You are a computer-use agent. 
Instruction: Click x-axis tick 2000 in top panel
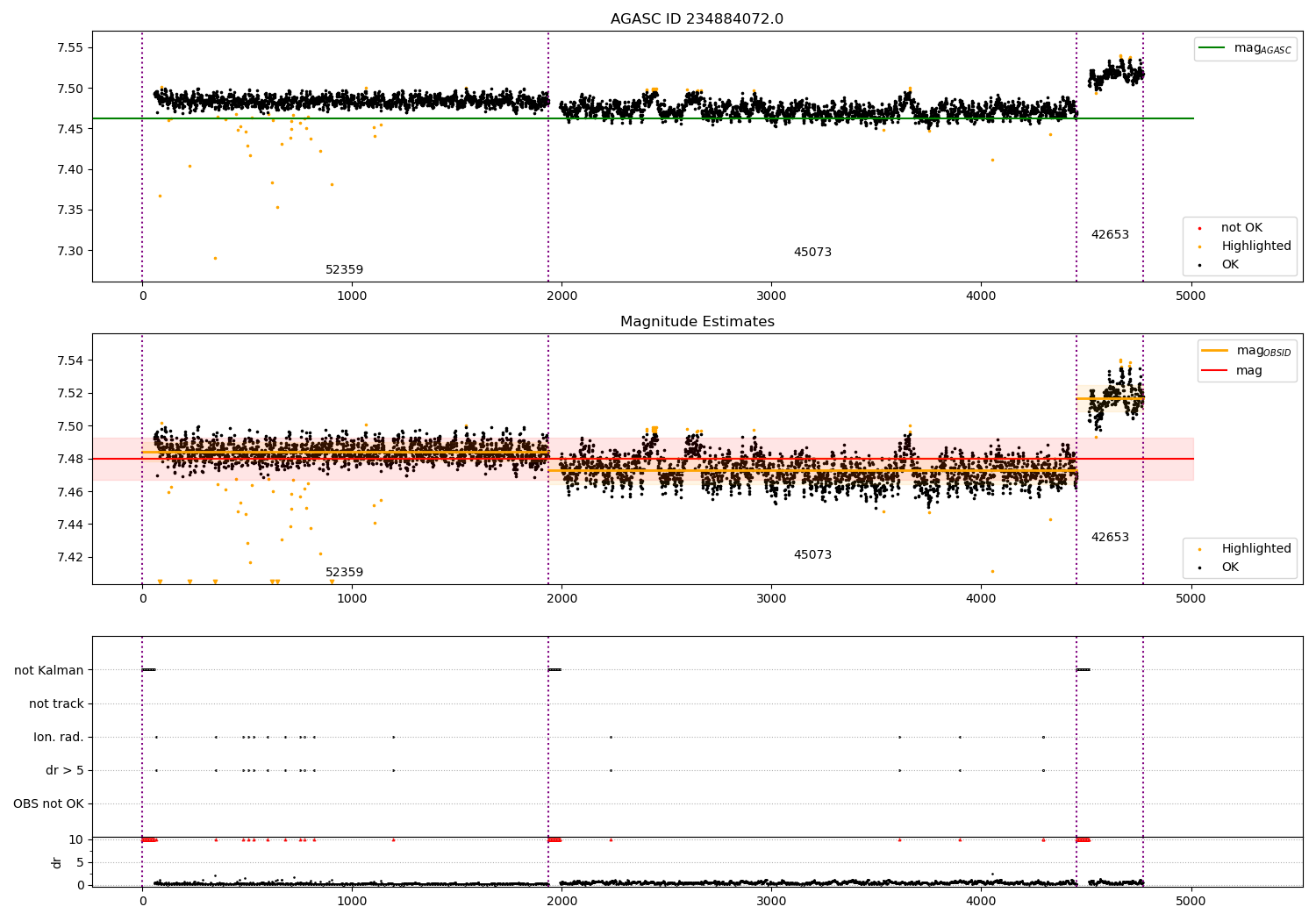(561, 296)
